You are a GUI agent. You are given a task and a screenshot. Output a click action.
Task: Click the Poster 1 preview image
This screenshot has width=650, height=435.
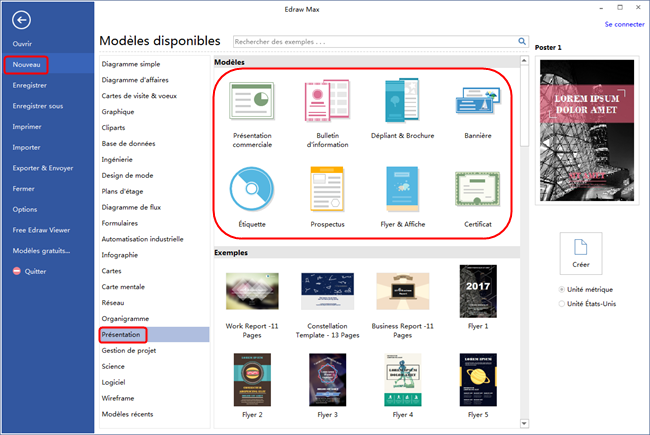587,130
